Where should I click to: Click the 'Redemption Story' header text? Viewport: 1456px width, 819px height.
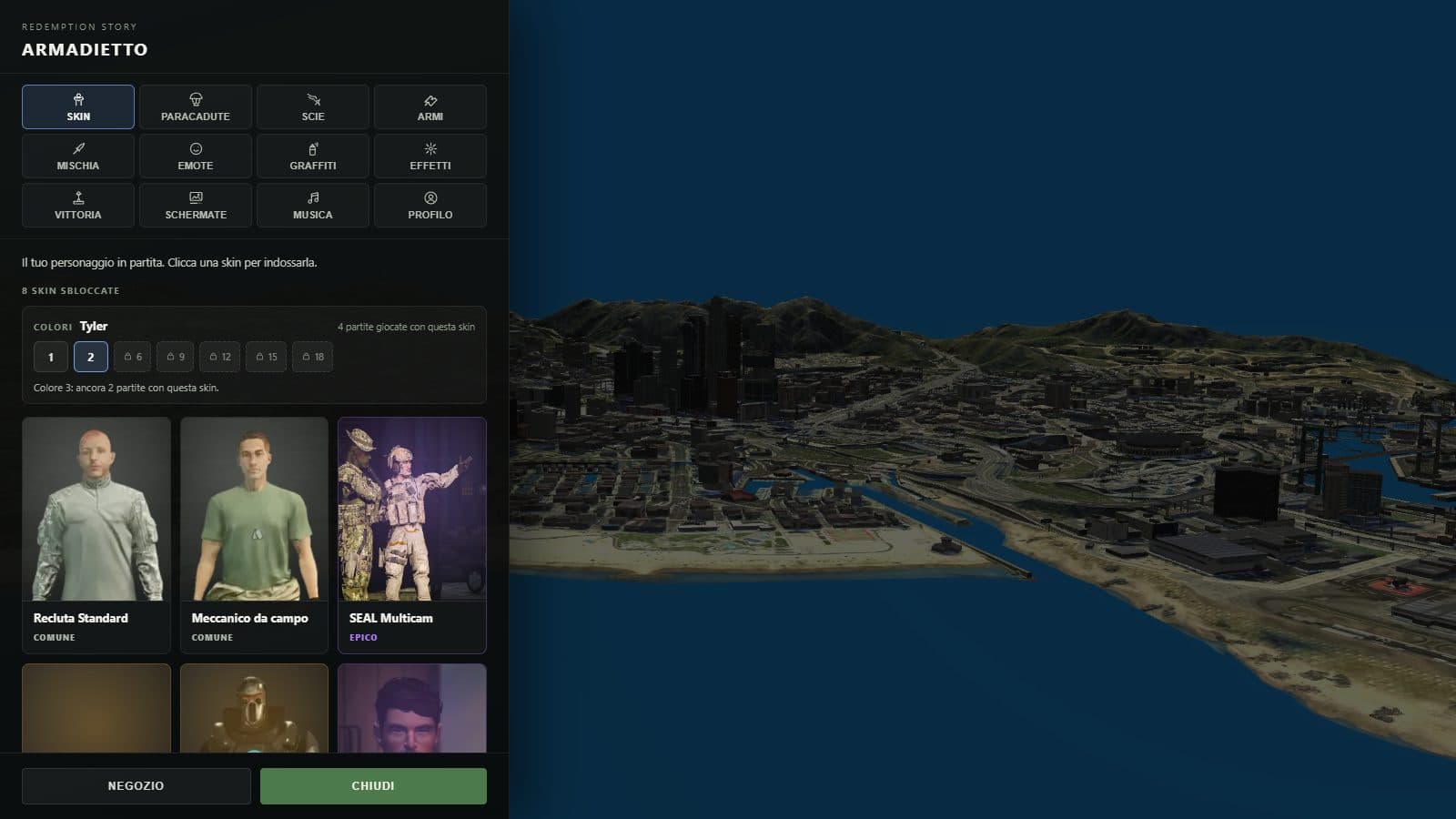click(x=79, y=27)
